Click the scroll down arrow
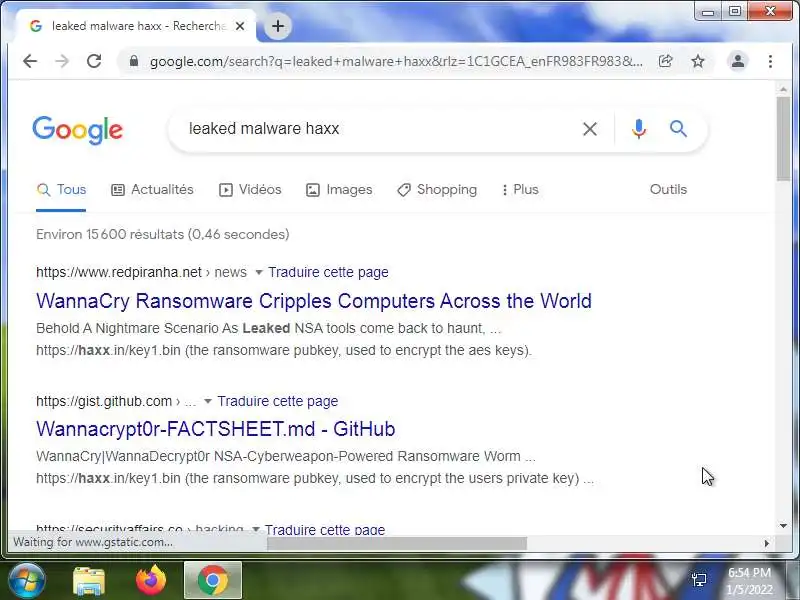The height and width of the screenshot is (600, 800). (x=783, y=526)
